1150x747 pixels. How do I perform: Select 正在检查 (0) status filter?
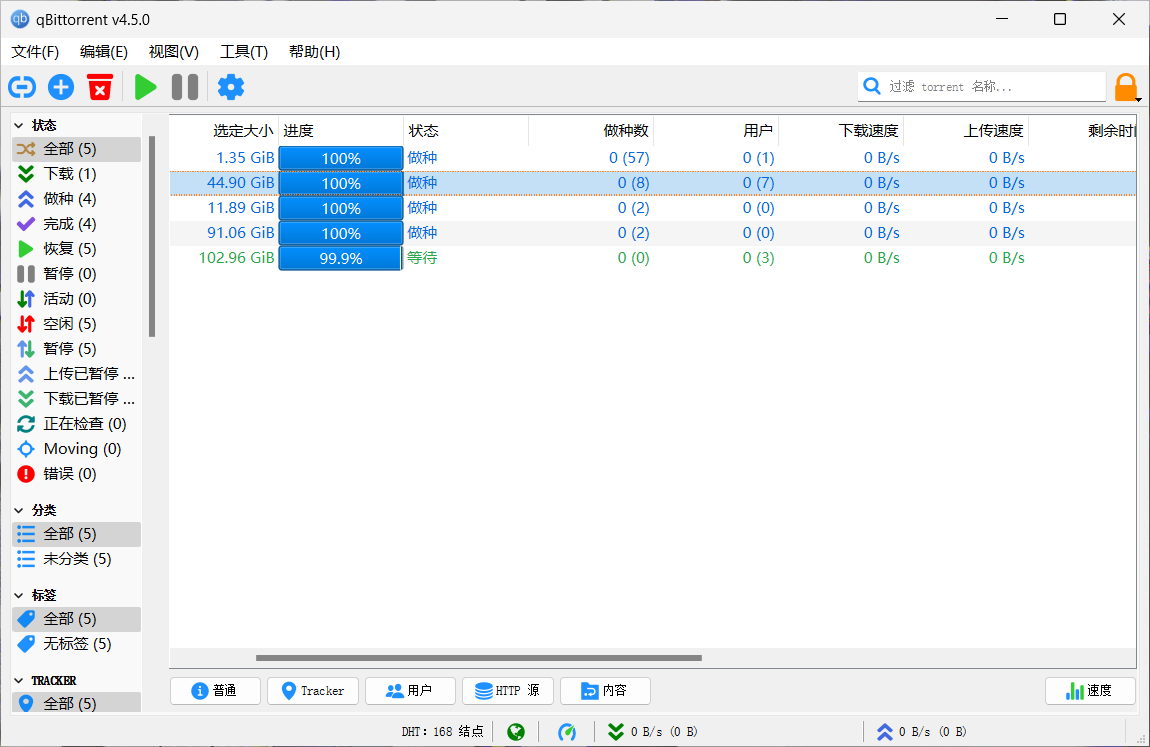pyautogui.click(x=76, y=424)
